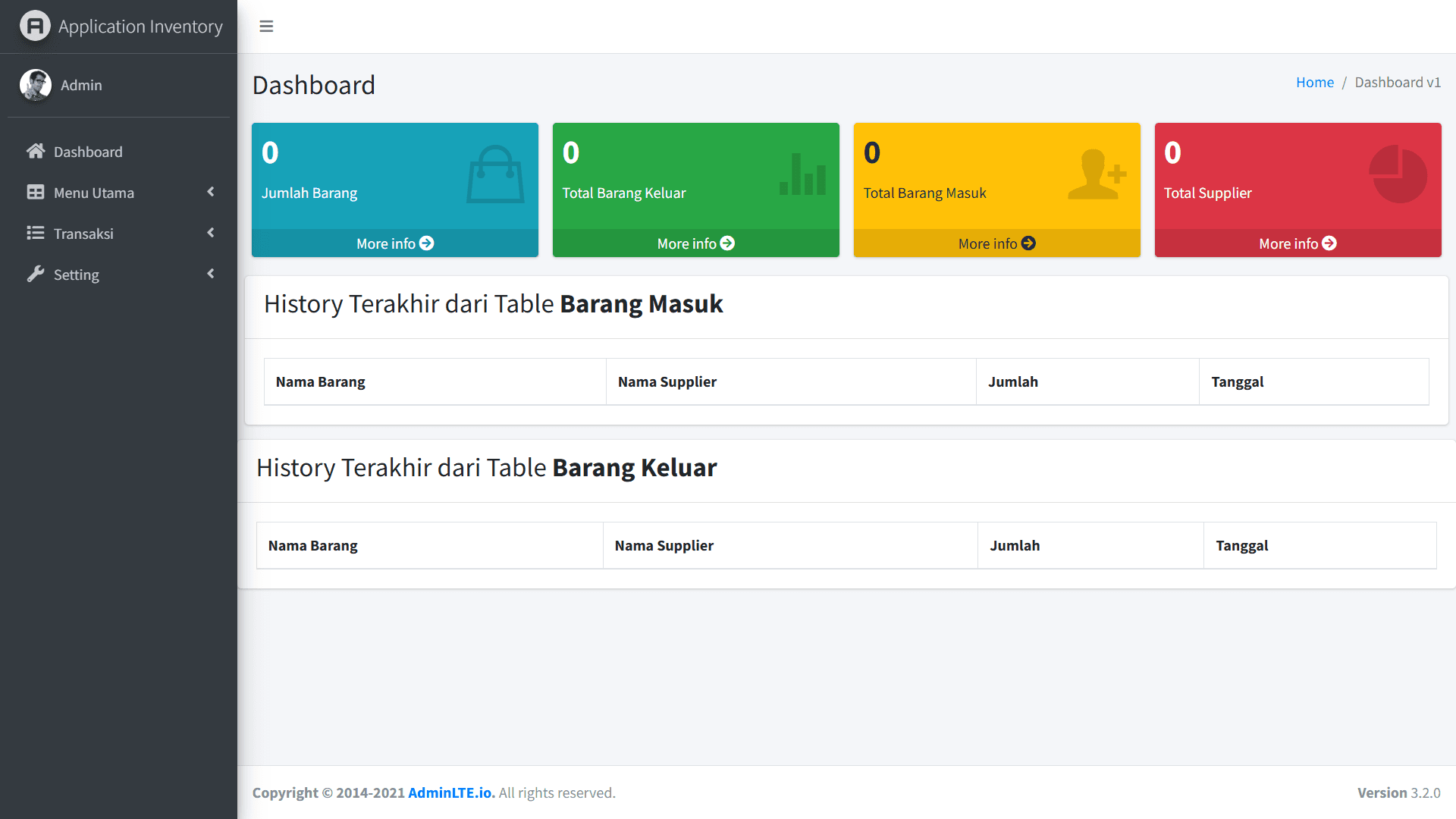Click More info on the Jumlah Barang card
The height and width of the screenshot is (819, 1456).
tap(394, 243)
